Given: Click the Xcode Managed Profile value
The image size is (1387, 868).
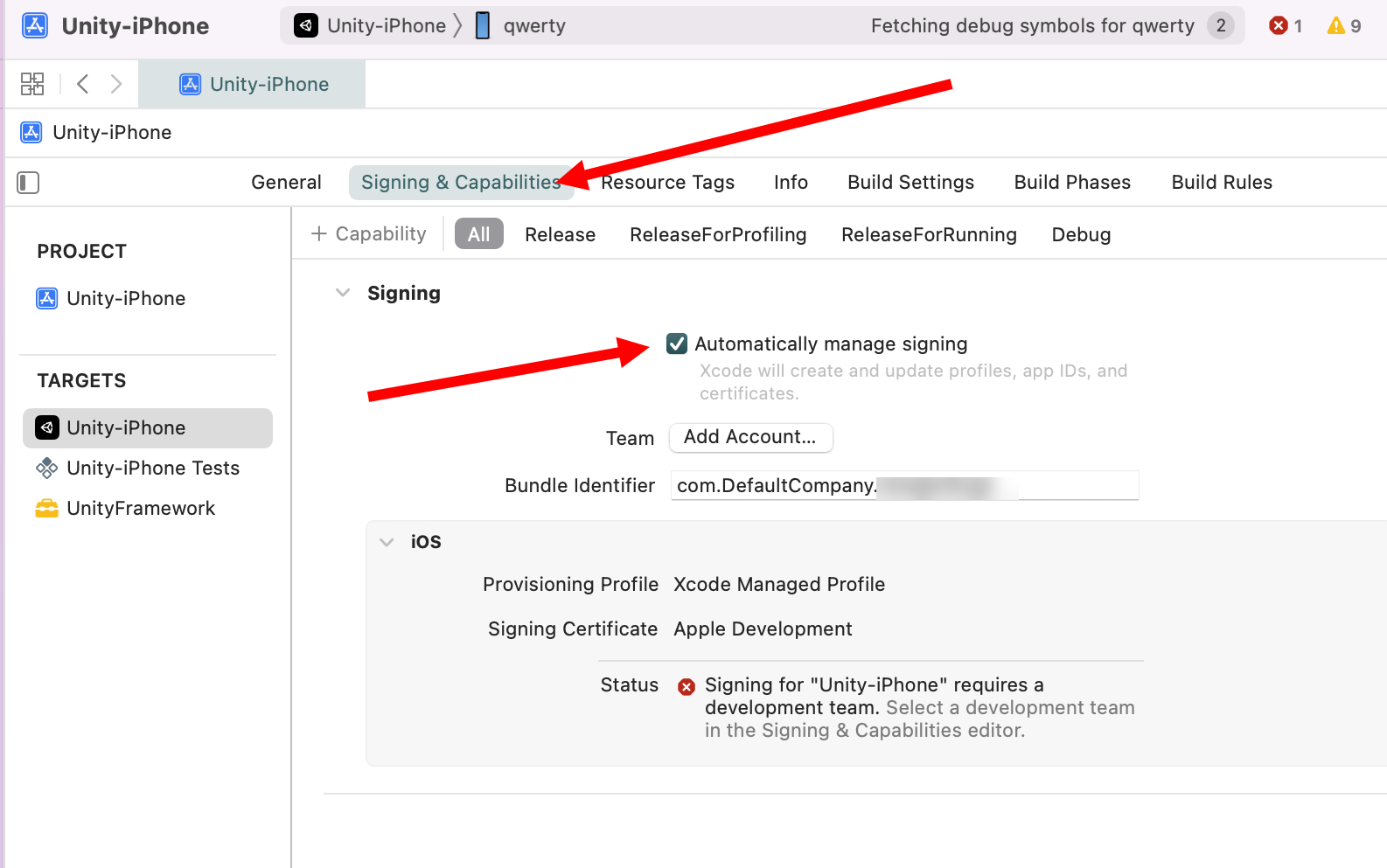Looking at the screenshot, I should click(779, 584).
